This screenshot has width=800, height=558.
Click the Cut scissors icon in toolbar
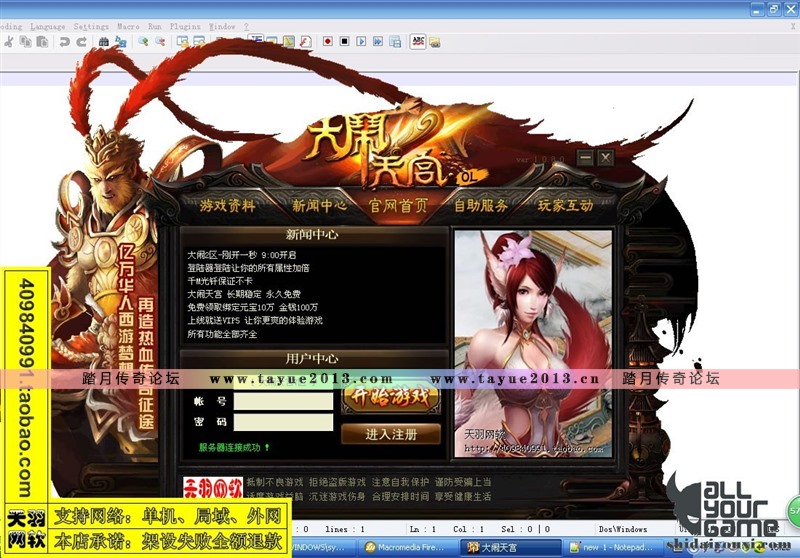(9, 41)
